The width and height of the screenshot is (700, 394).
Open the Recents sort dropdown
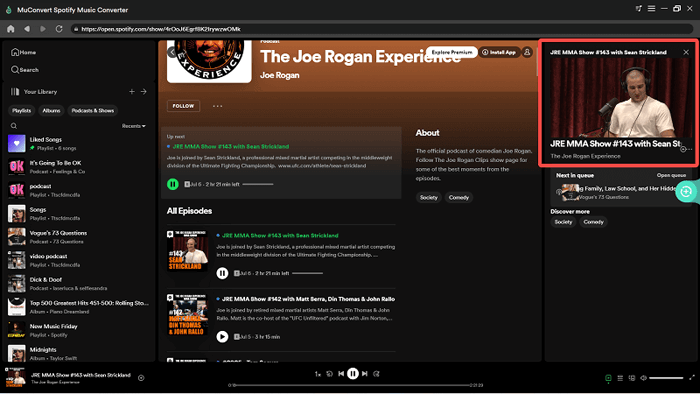click(x=133, y=126)
